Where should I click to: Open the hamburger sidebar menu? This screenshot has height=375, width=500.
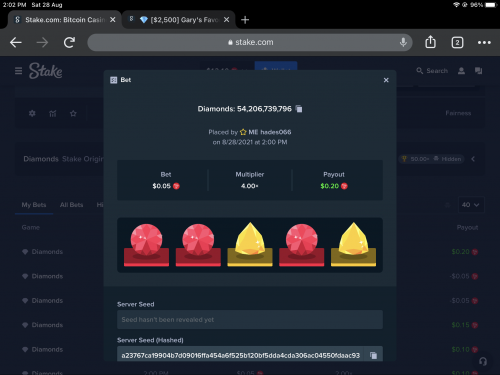point(19,71)
